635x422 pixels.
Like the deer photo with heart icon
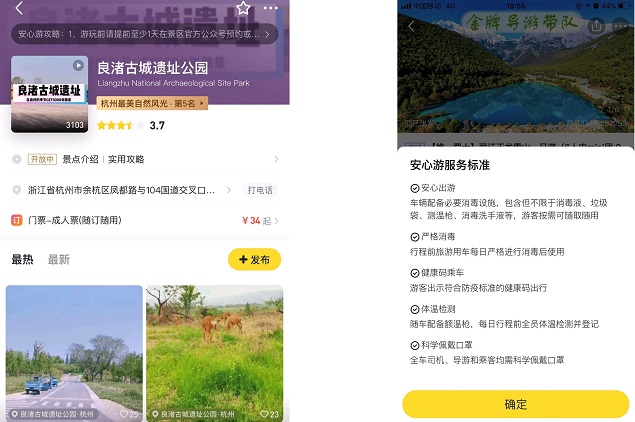pos(264,414)
